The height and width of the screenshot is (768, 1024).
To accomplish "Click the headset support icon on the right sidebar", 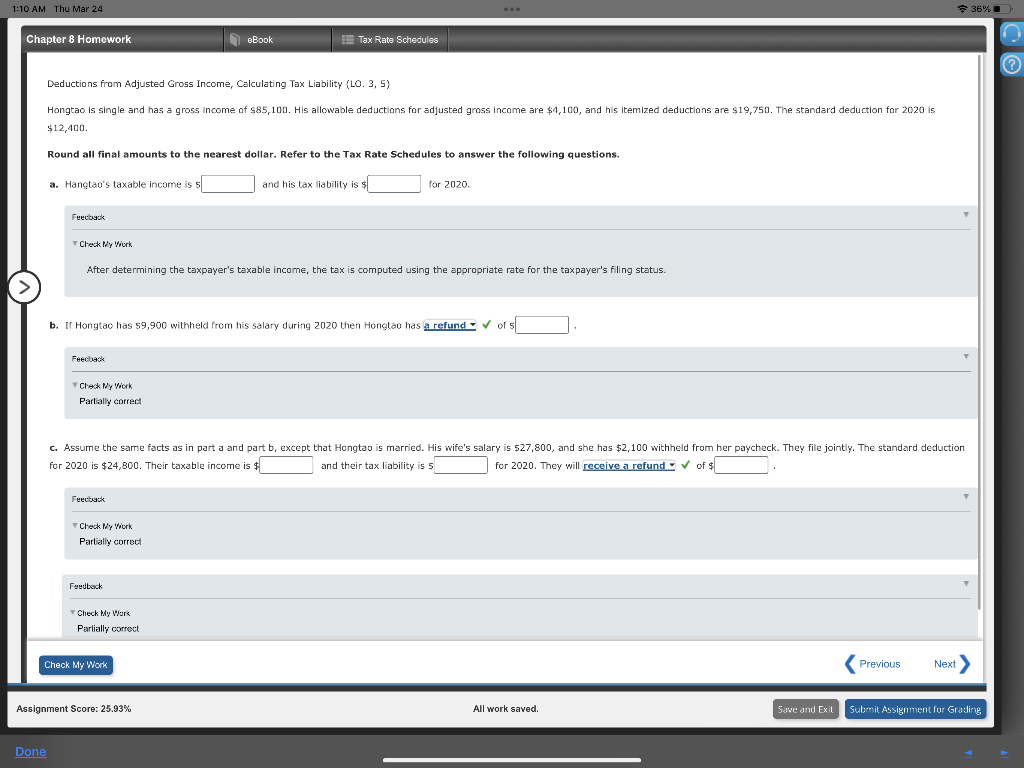I will pos(1010,34).
